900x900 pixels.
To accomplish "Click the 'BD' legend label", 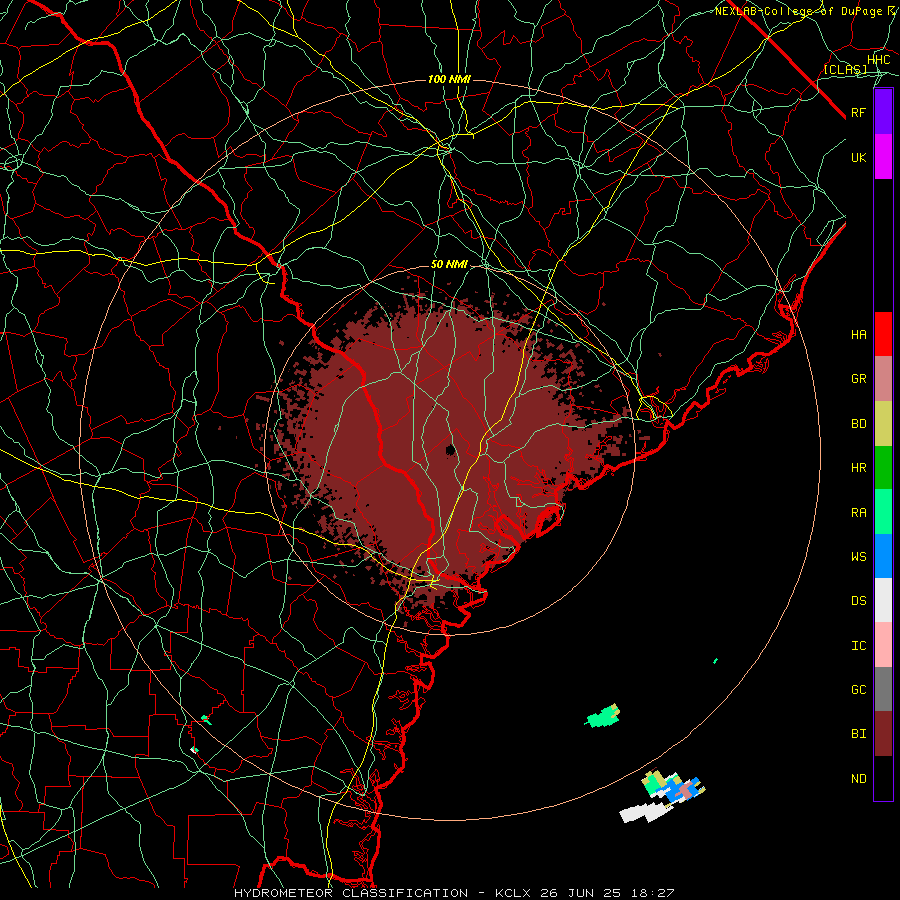I will [858, 424].
